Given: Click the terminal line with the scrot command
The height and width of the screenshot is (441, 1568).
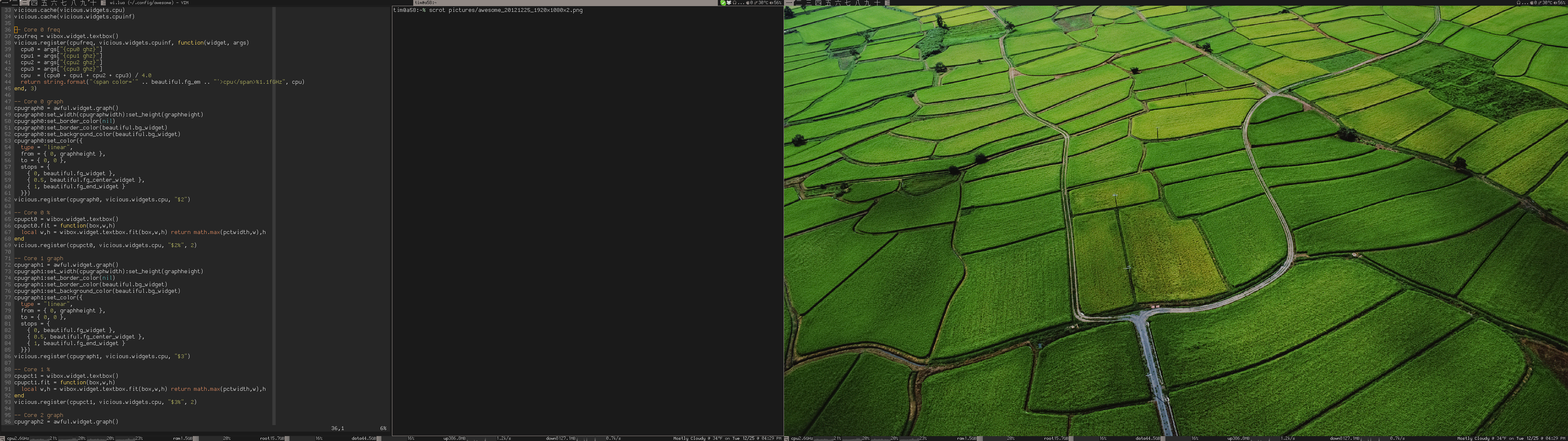Looking at the screenshot, I should (x=488, y=10).
